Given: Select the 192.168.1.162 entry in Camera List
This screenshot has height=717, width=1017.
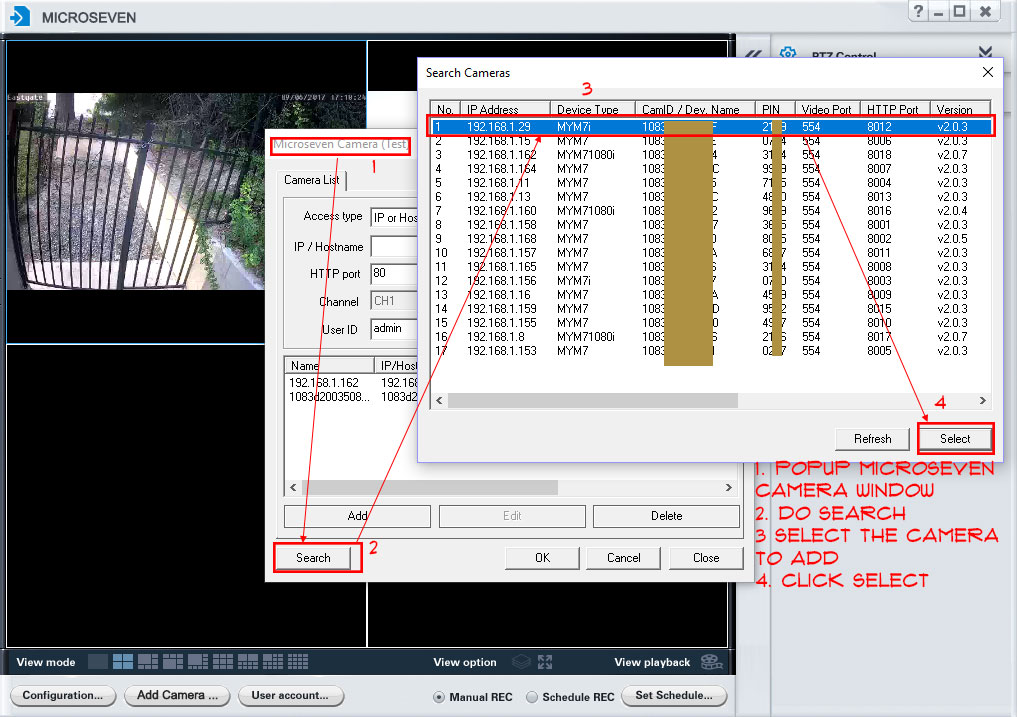Looking at the screenshot, I should pyautogui.click(x=352, y=383).
